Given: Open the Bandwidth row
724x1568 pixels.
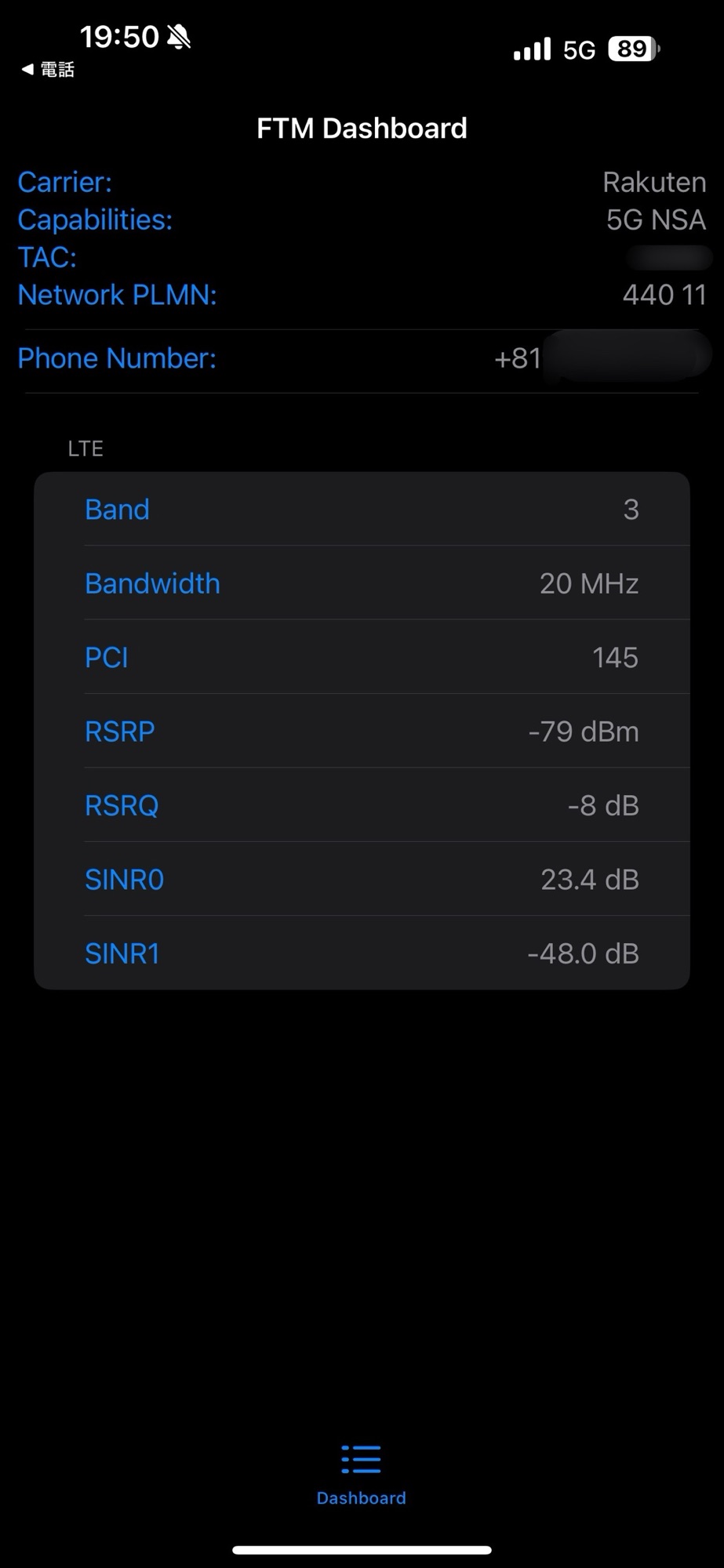Looking at the screenshot, I should (362, 583).
